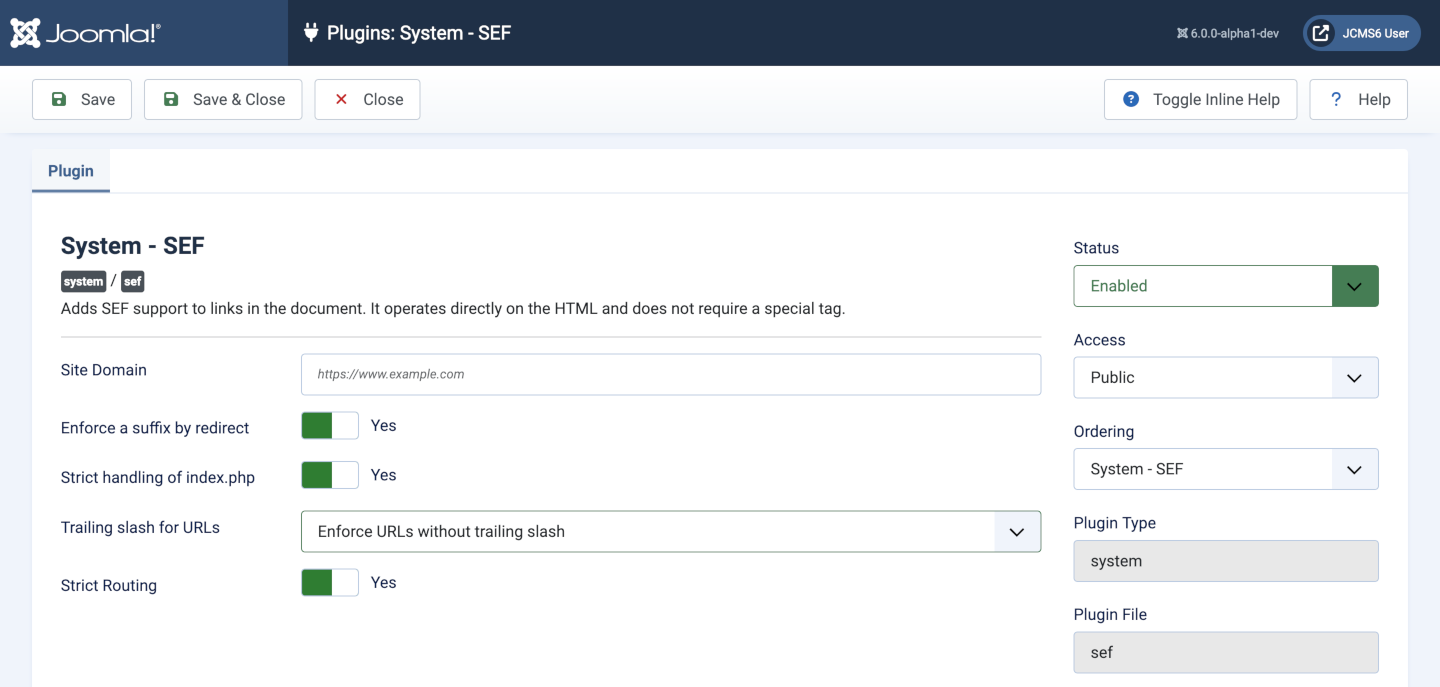Click the external link icon in user button
Screen dimensions: 1440x687
(1321, 33)
